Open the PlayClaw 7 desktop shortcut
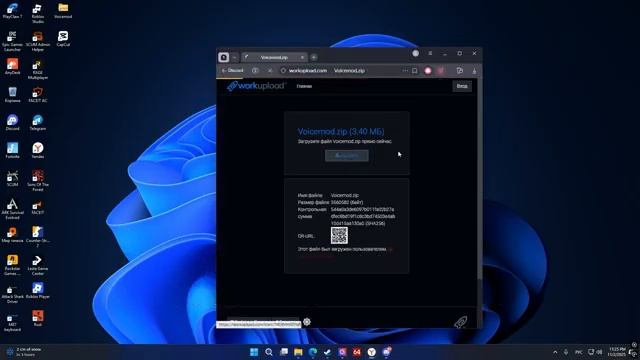This screenshot has width=640, height=360. (12, 11)
